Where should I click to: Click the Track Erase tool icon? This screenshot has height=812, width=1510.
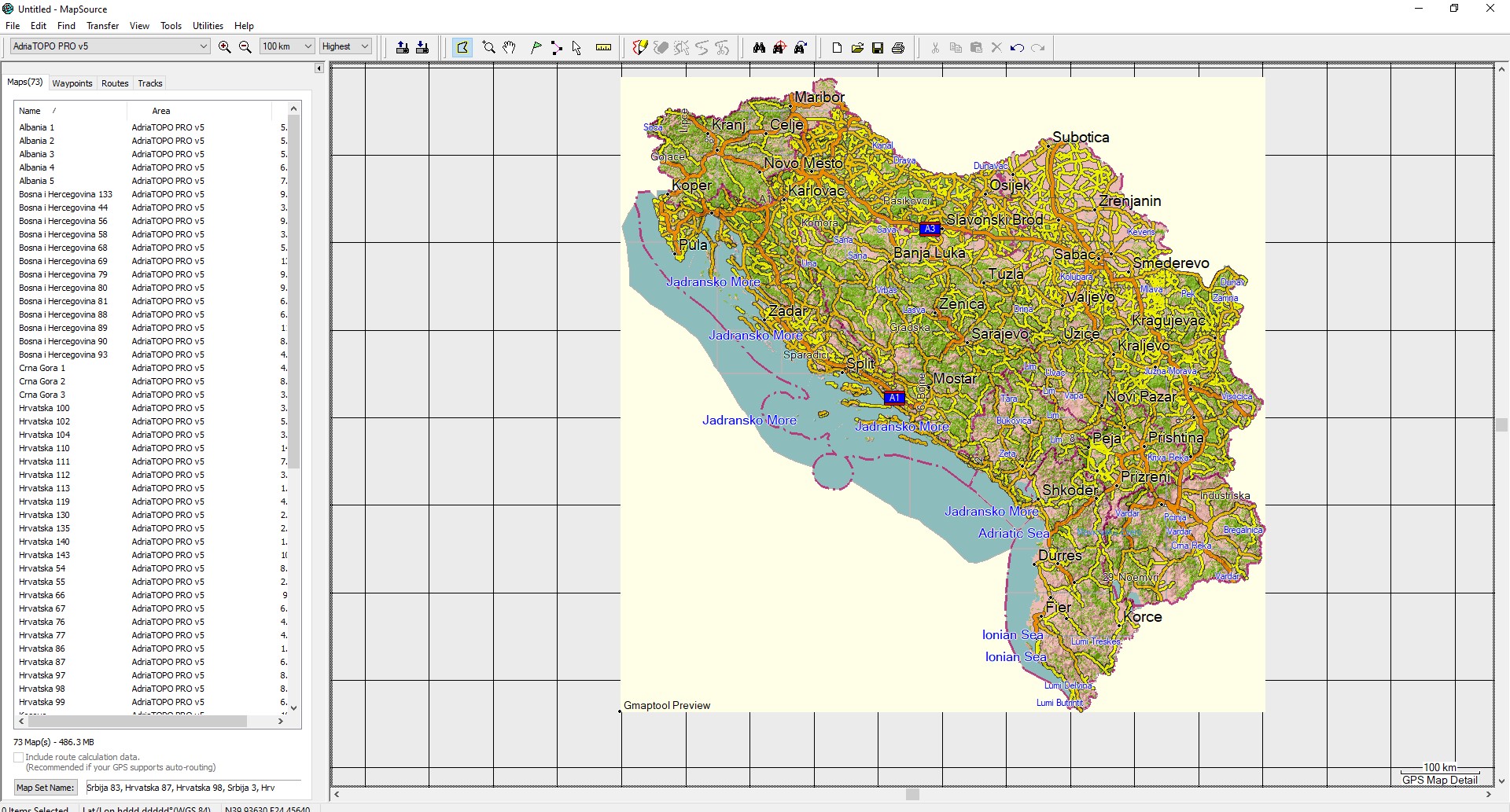pyautogui.click(x=661, y=47)
